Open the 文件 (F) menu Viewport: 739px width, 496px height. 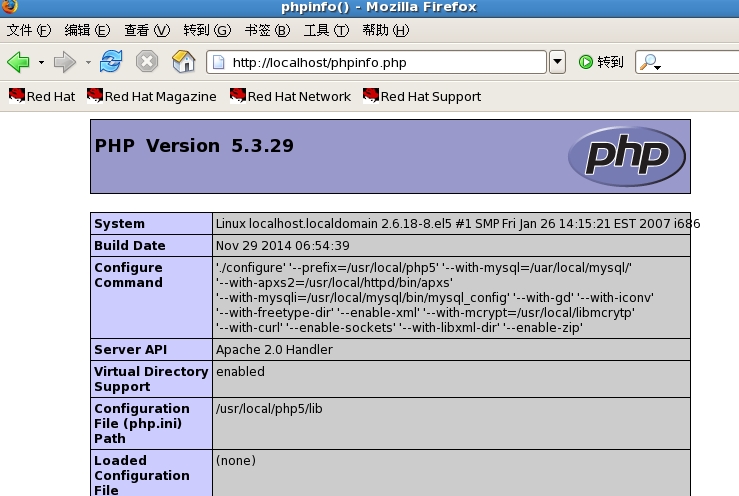[x=29, y=31]
